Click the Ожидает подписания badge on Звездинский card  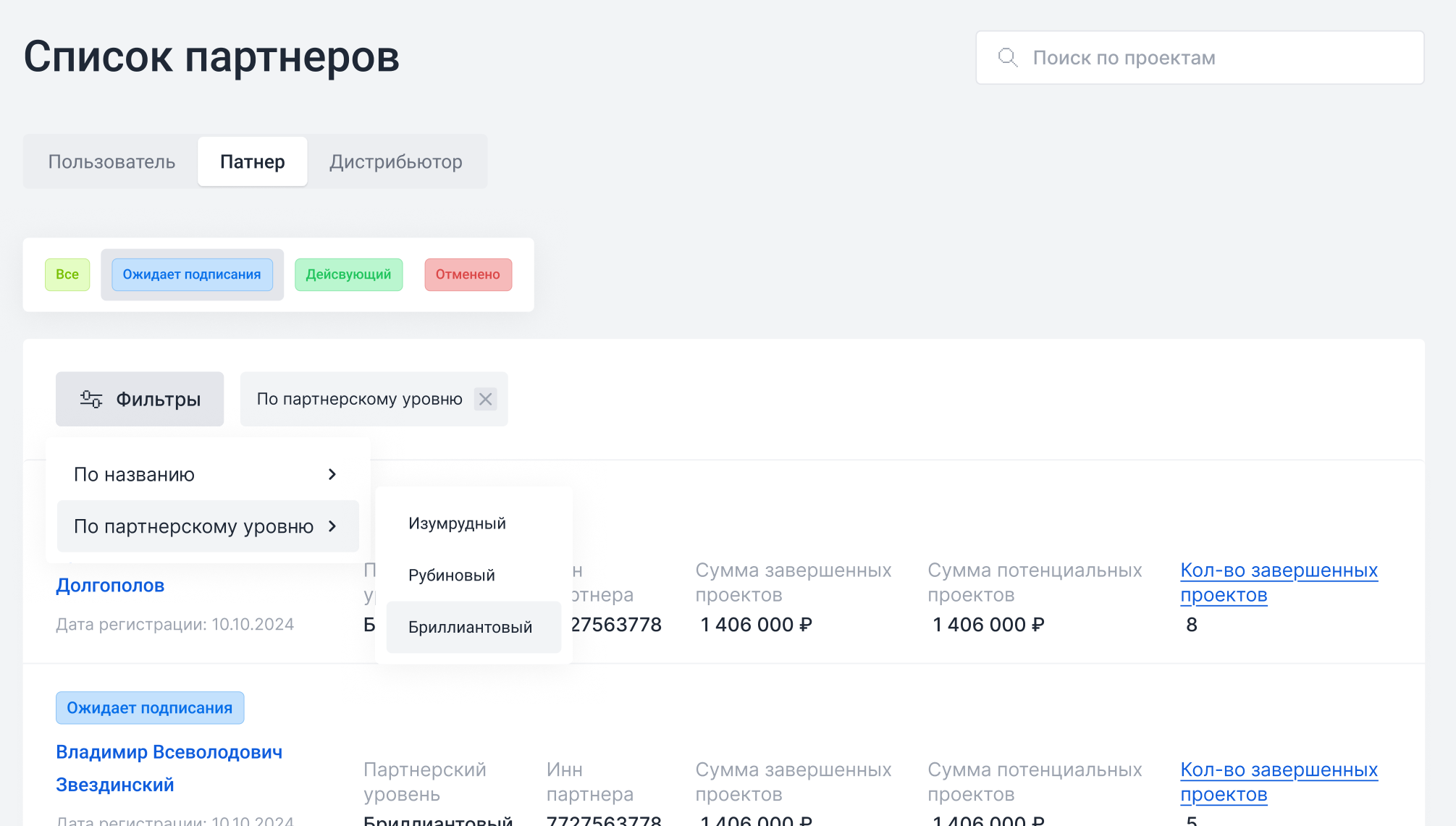(150, 708)
